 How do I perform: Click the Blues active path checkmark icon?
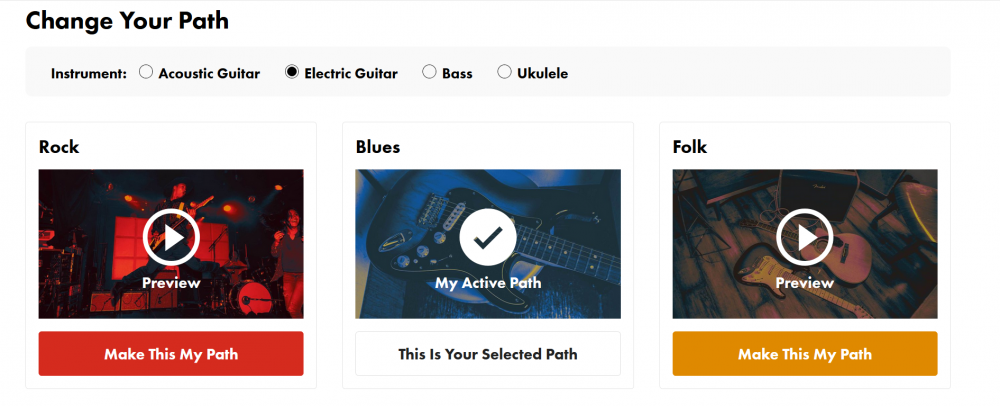click(488, 237)
